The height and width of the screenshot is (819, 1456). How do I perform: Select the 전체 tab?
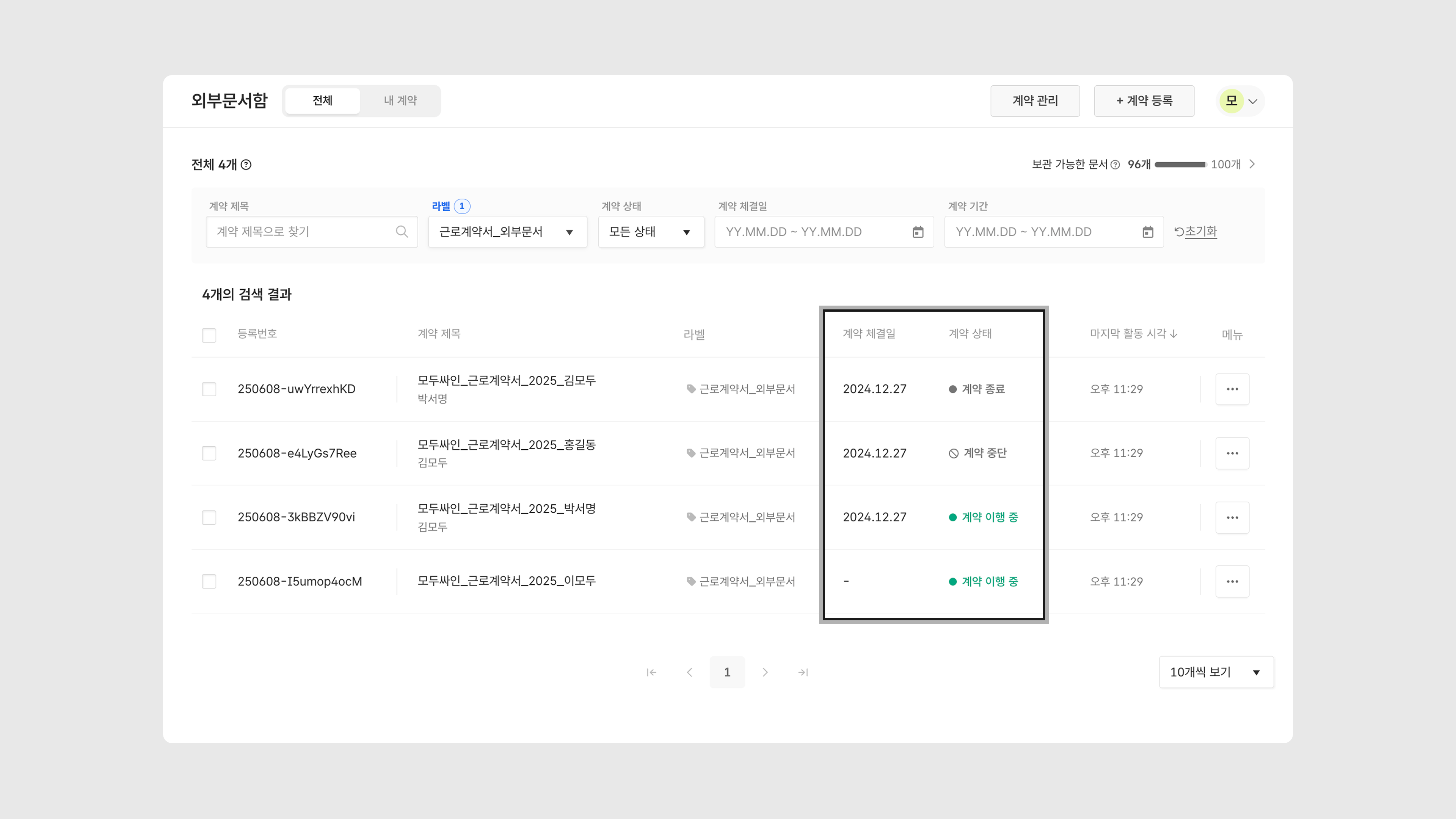tap(322, 100)
